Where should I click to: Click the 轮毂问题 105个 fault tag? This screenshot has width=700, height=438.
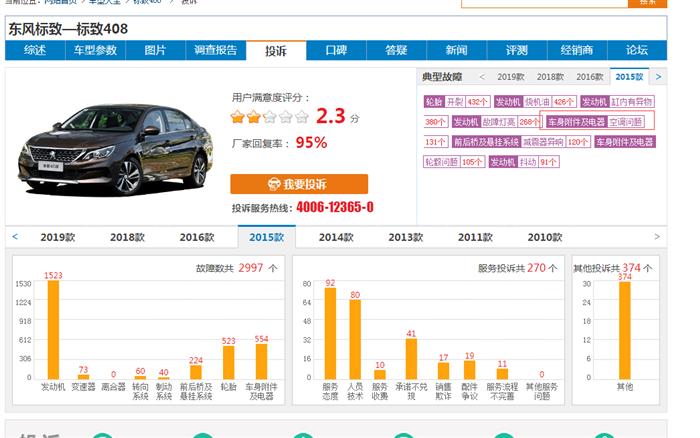click(454, 162)
